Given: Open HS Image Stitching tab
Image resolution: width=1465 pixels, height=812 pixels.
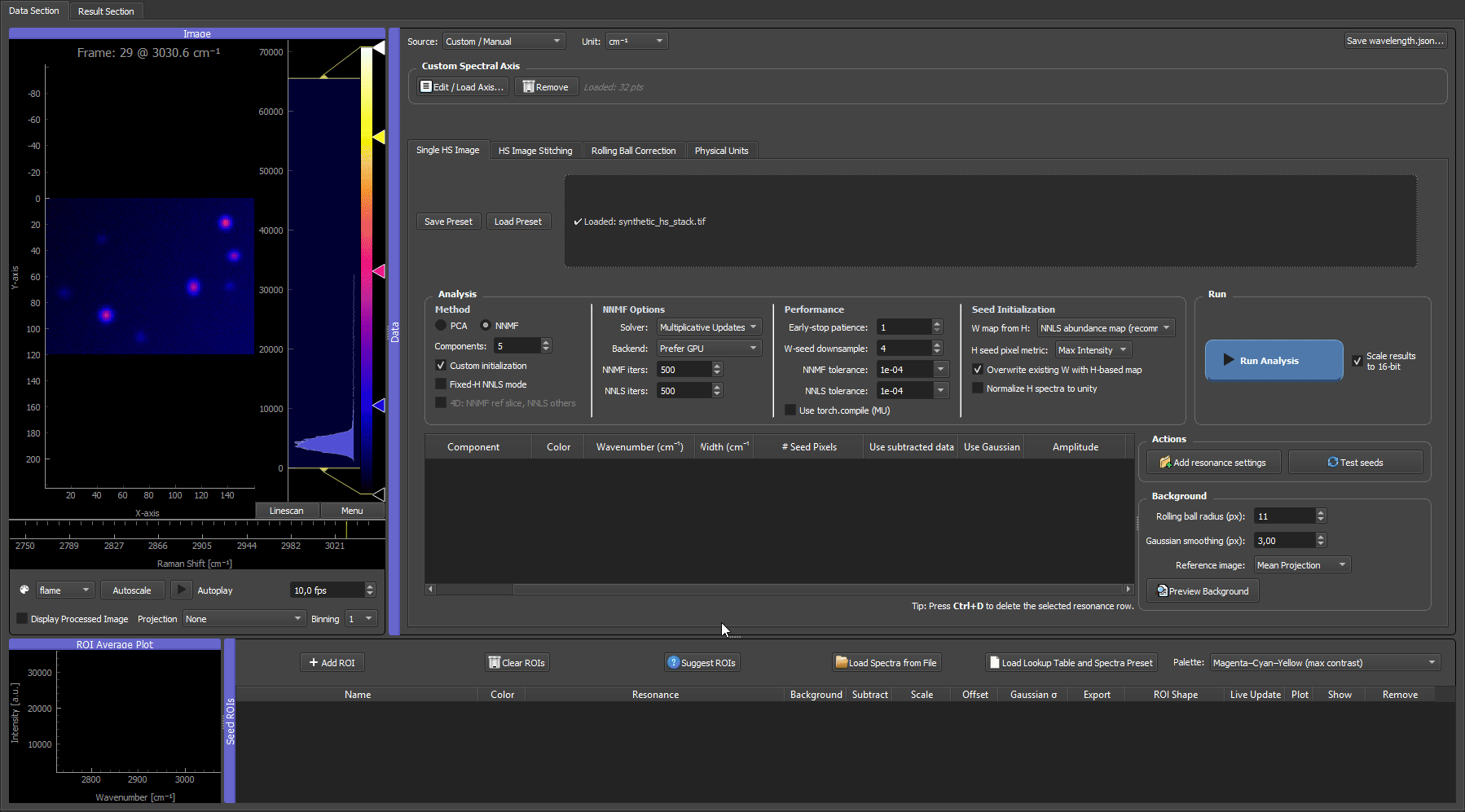Looking at the screenshot, I should pos(535,151).
